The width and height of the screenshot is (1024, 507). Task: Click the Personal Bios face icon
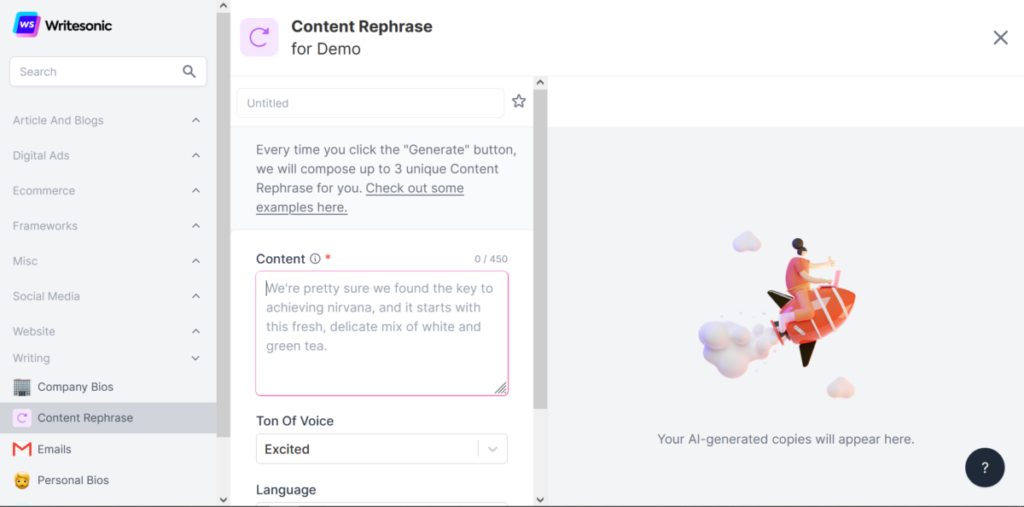pyautogui.click(x=22, y=480)
